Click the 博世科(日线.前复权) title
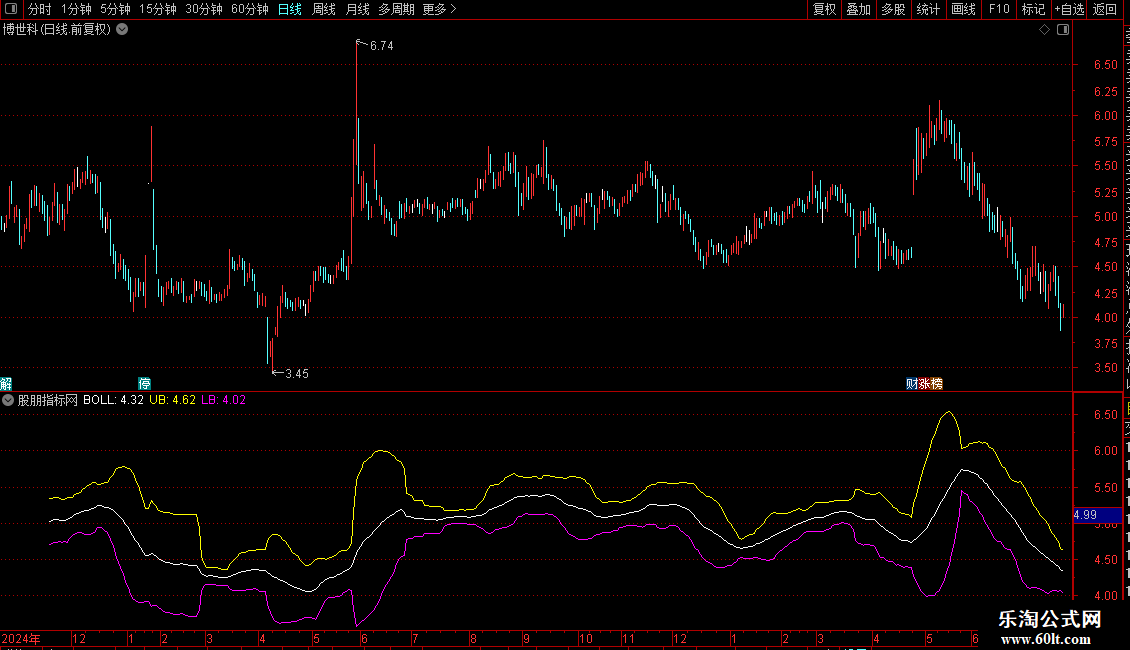This screenshot has width=1130, height=650. click(x=57, y=30)
